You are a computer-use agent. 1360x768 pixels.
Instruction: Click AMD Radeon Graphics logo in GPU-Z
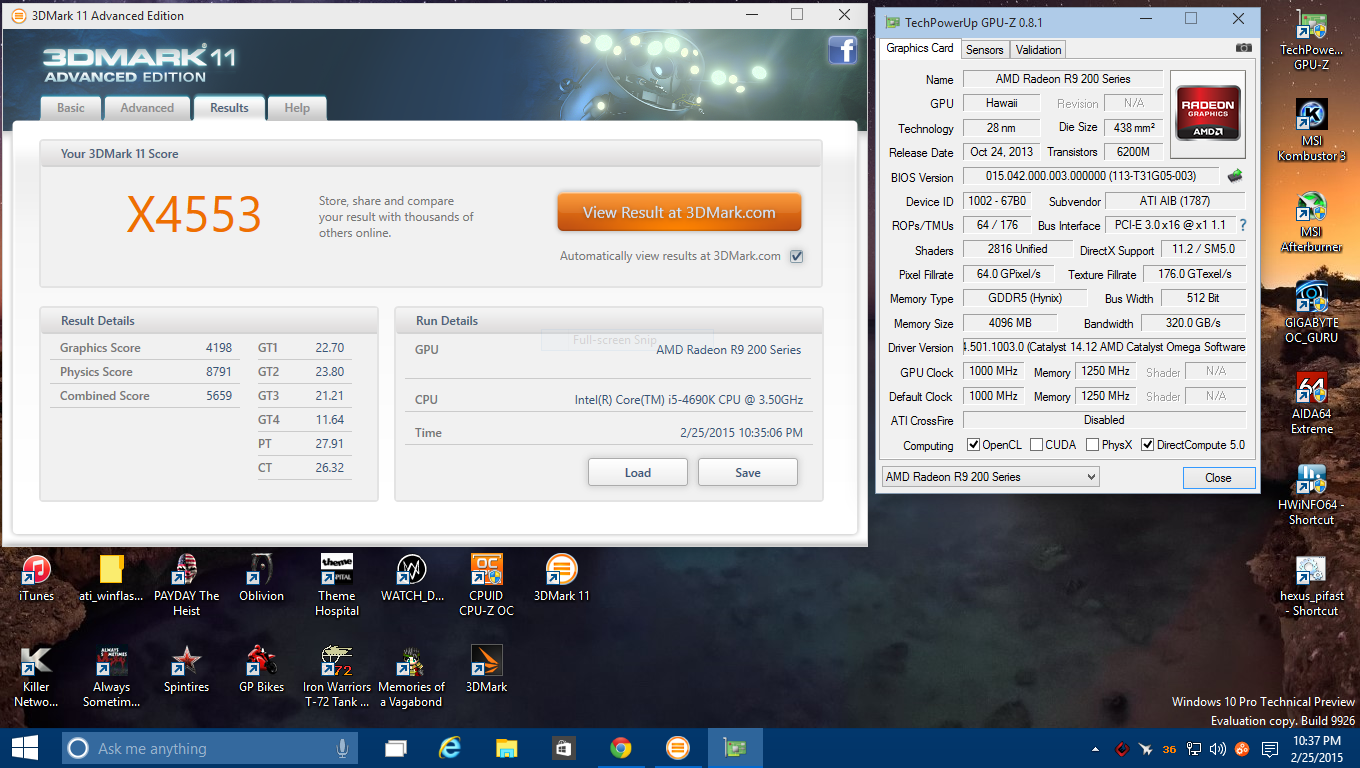click(1208, 113)
